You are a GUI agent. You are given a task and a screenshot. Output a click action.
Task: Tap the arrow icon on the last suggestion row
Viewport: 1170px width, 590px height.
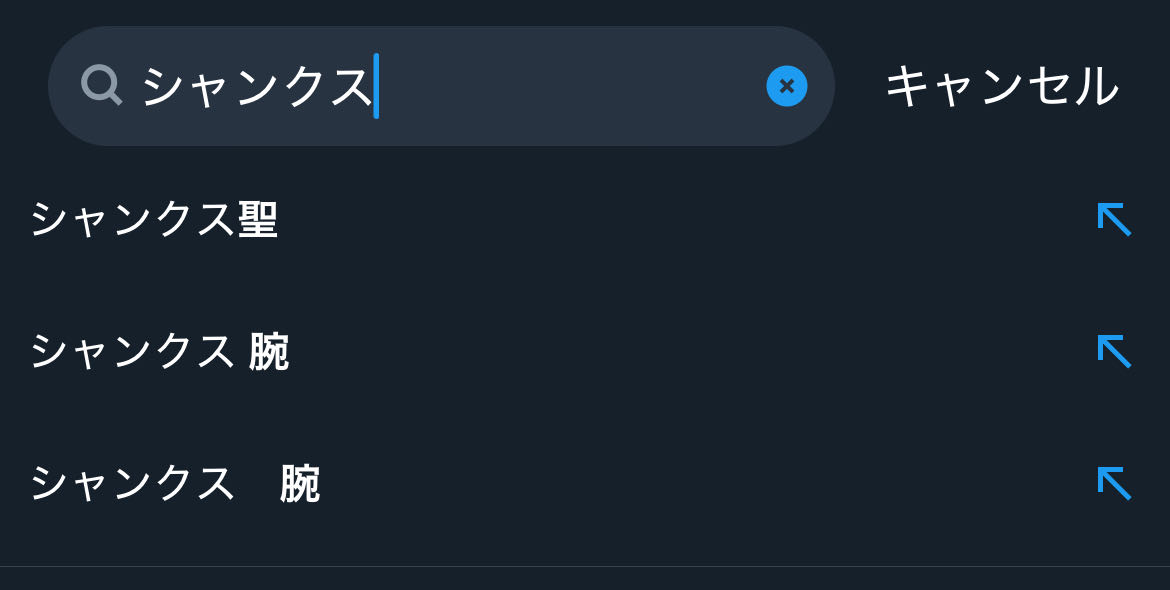pyautogui.click(x=1113, y=483)
